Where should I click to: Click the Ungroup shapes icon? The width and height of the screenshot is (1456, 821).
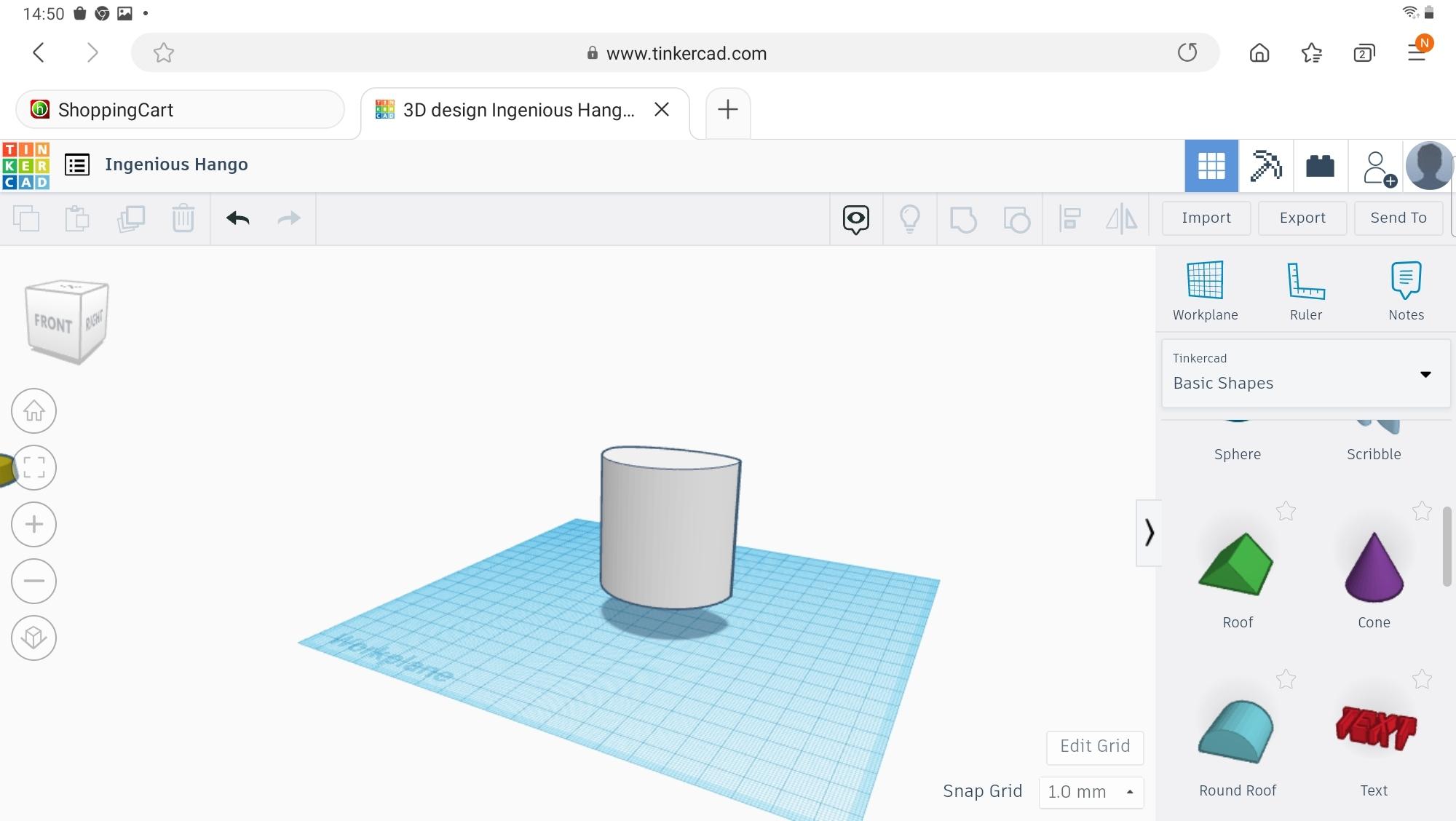coord(1016,219)
